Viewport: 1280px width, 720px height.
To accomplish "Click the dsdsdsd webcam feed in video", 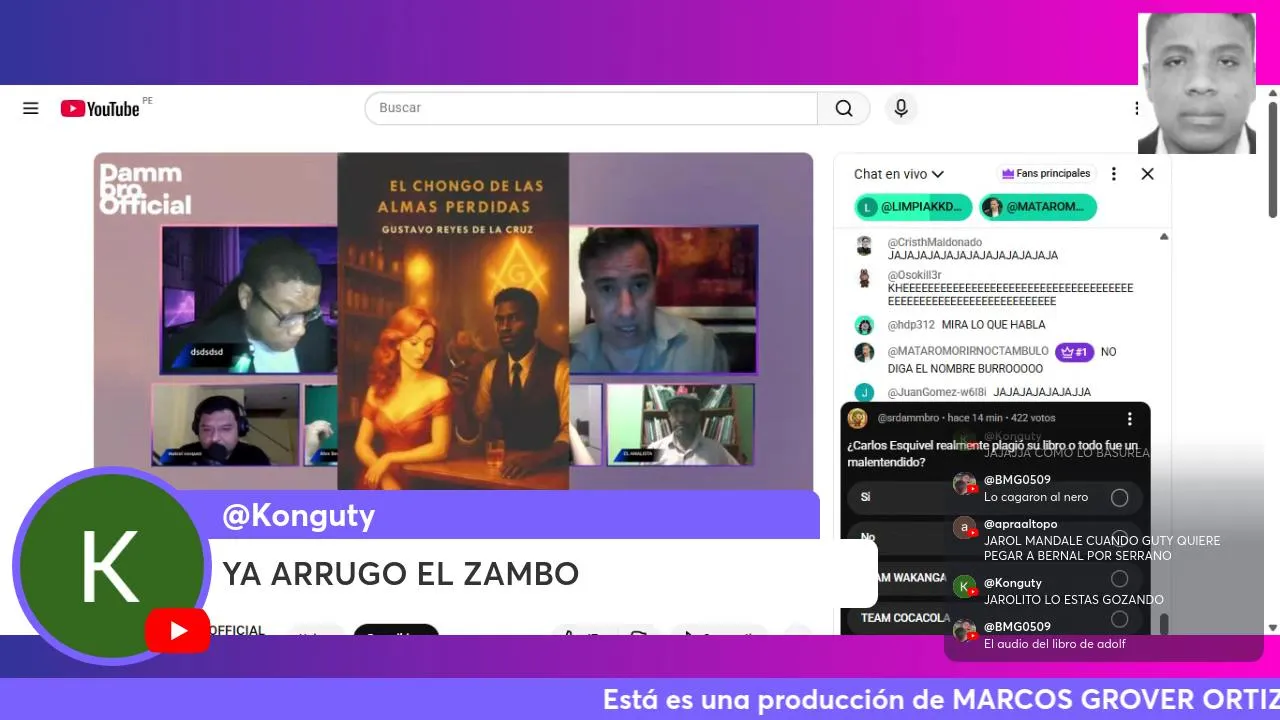I will [250, 300].
